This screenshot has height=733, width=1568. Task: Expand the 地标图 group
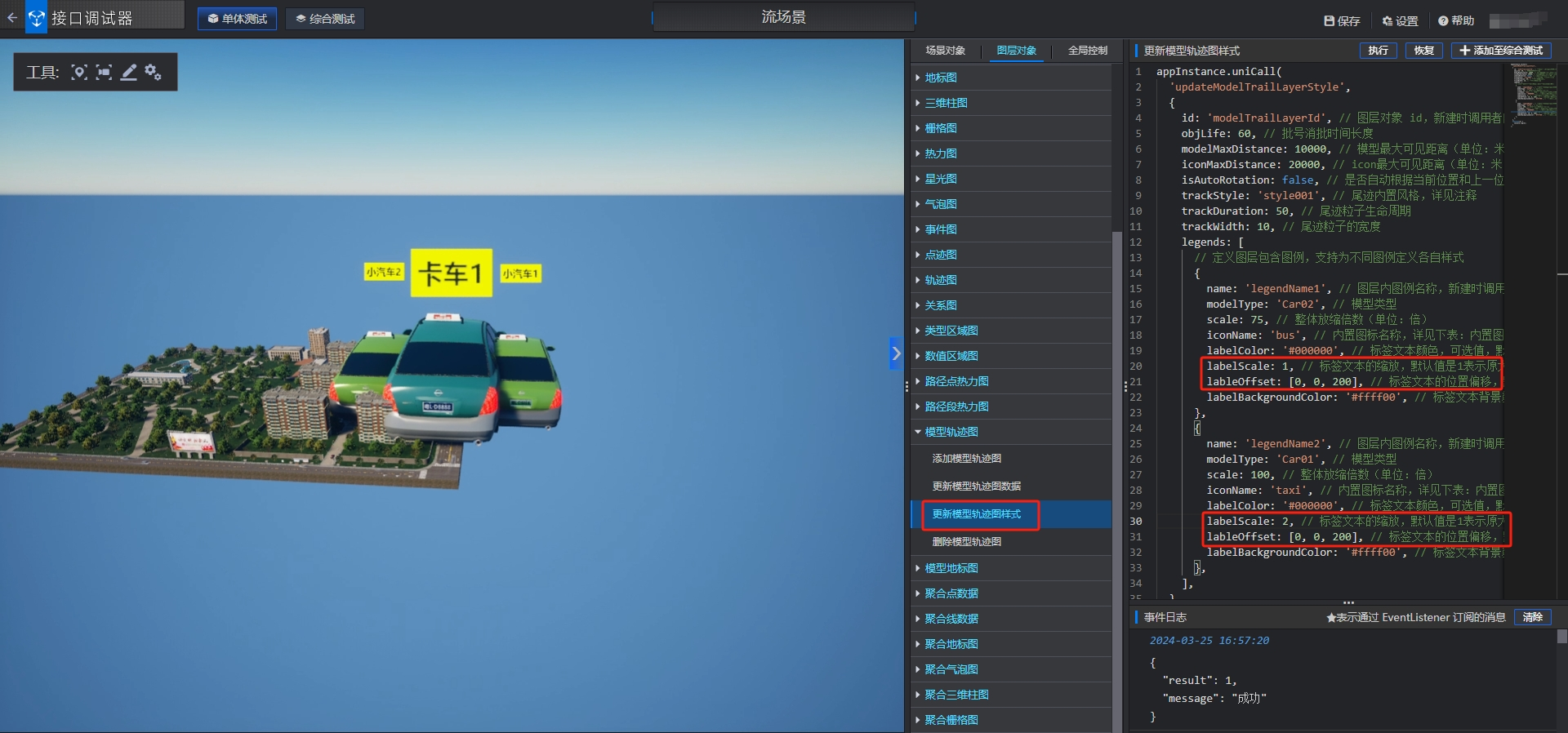pos(1011,78)
